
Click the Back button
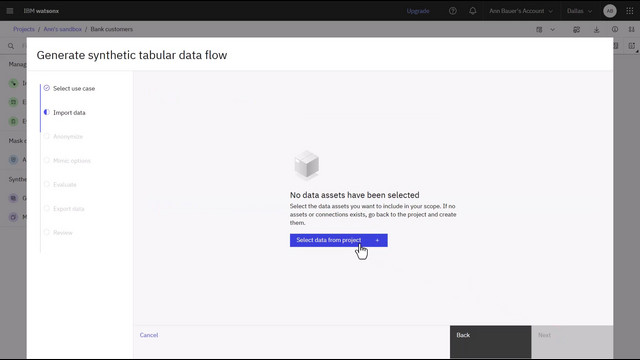[x=491, y=342]
